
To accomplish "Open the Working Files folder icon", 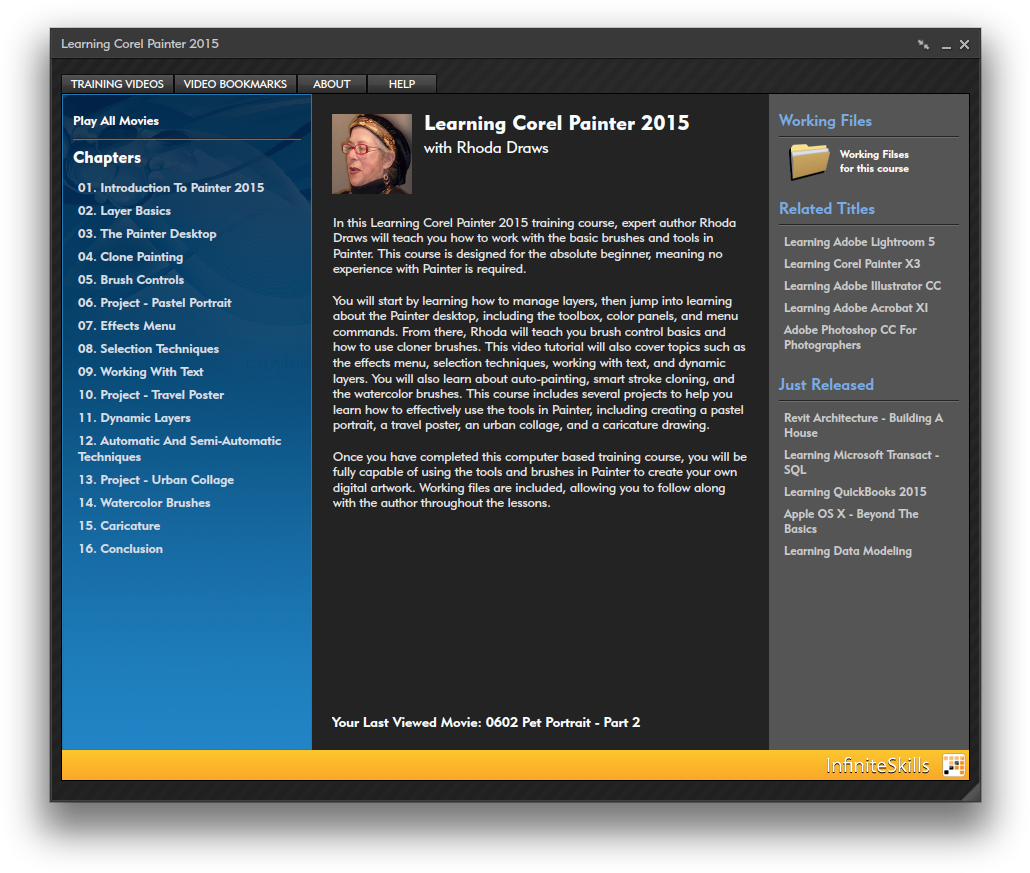I will pos(809,161).
